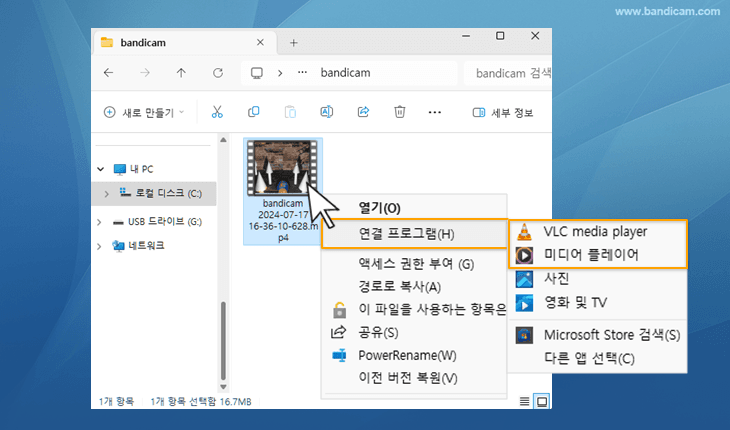This screenshot has width=730, height=430.
Task: Open a new tab with plus button
Action: click(x=294, y=43)
